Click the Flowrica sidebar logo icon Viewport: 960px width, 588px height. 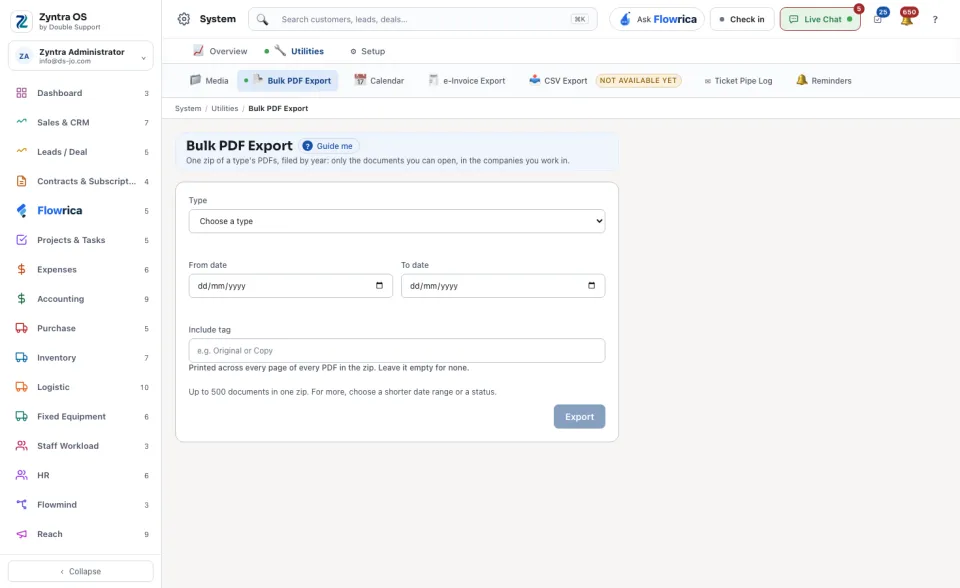[x=21, y=211]
